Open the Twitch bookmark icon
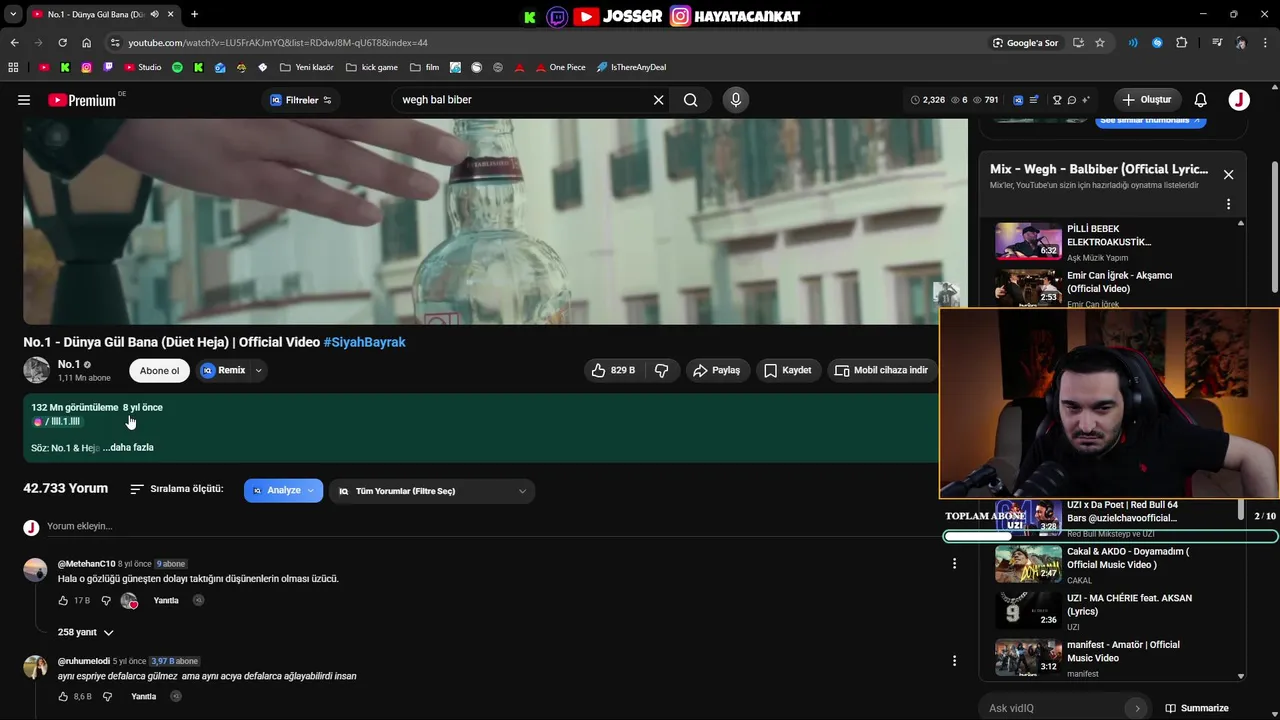This screenshot has width=1280, height=720. [108, 67]
